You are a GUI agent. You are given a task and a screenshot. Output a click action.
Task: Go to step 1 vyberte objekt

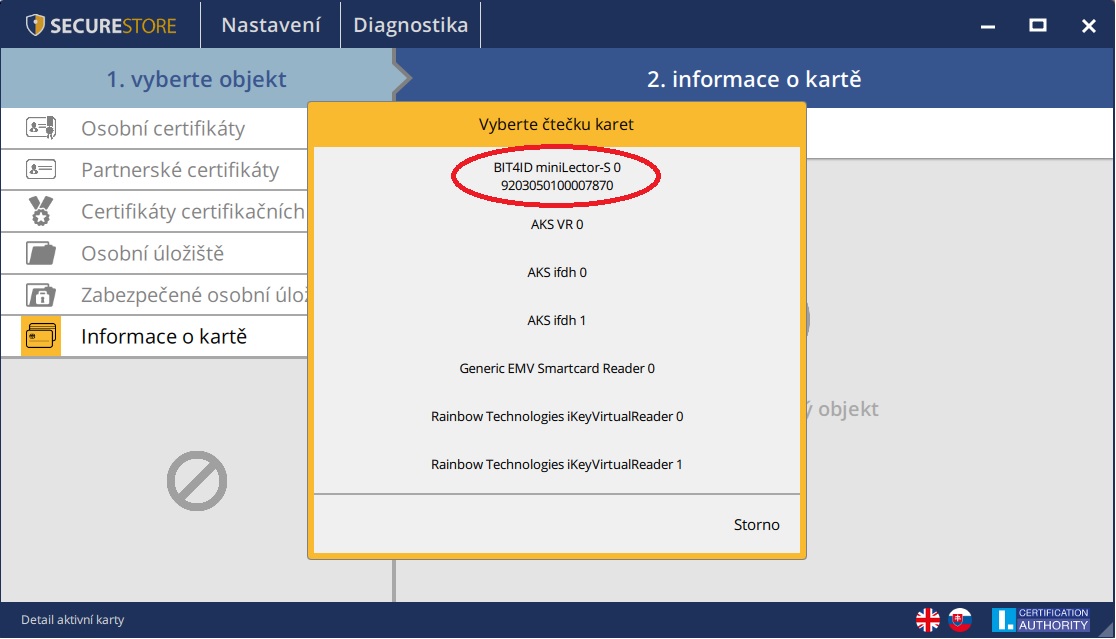click(x=196, y=79)
